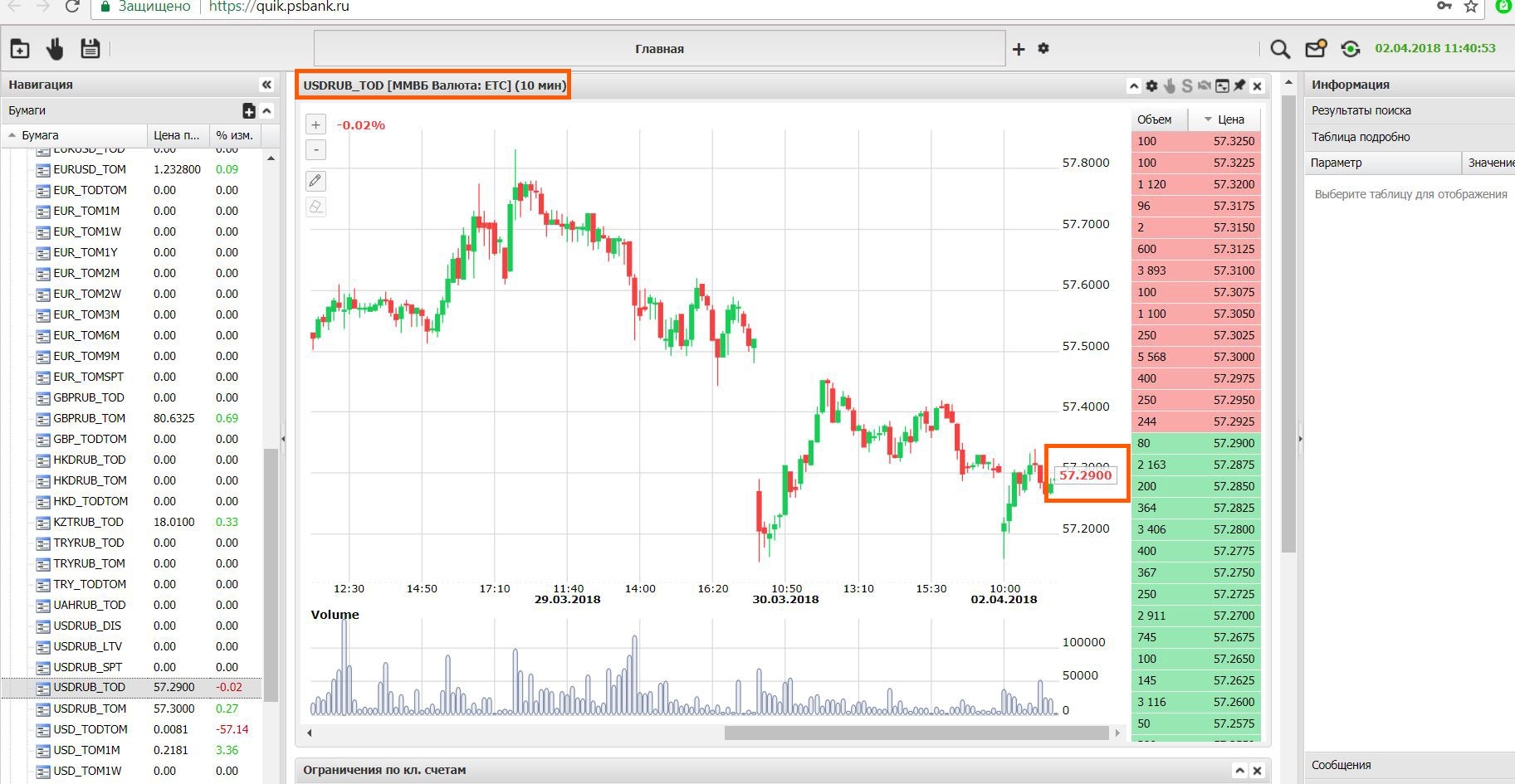Image resolution: width=1515 pixels, height=784 pixels.
Task: Click the bid volume 2 911 in the order book
Action: 1151,616
